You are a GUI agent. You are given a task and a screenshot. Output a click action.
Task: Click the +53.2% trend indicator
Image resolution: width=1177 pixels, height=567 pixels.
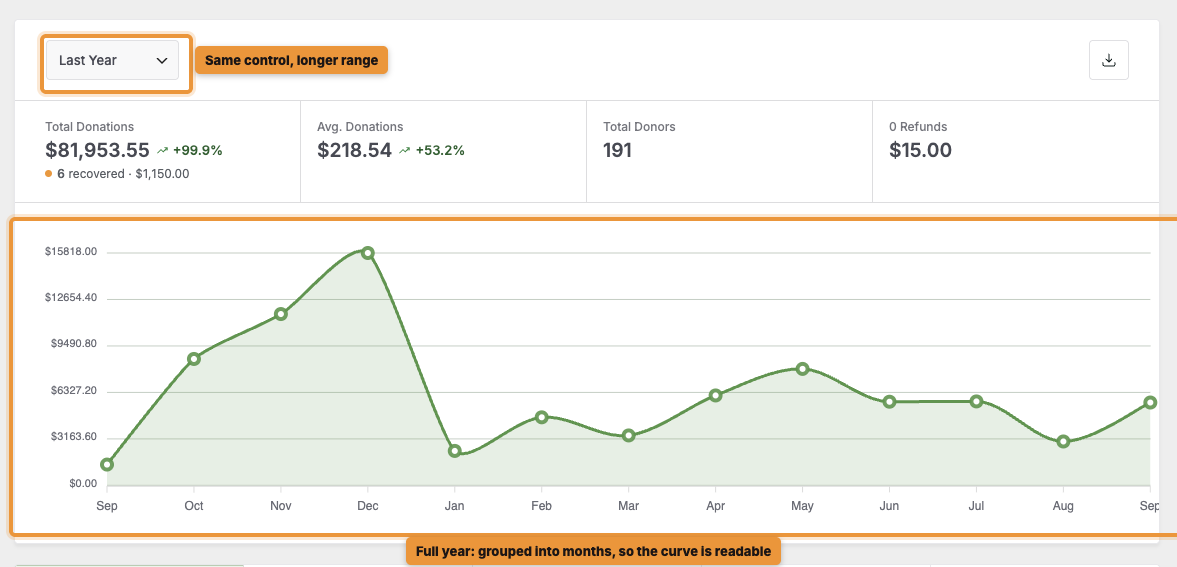(x=432, y=150)
